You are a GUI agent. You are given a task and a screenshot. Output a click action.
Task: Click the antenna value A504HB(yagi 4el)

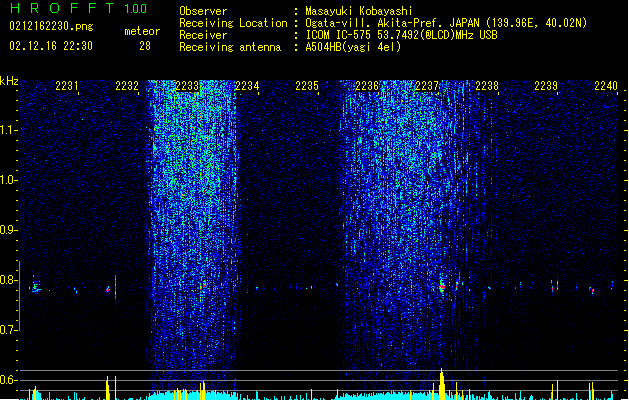click(353, 47)
